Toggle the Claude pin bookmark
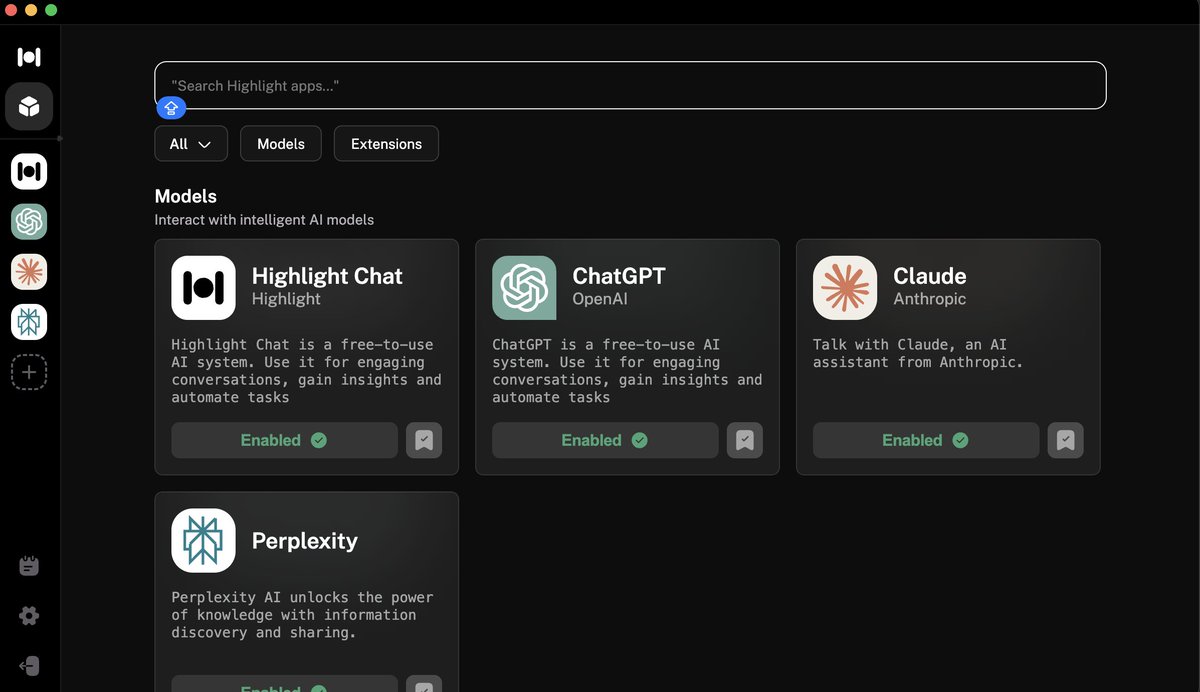The image size is (1200, 692). click(x=1066, y=440)
